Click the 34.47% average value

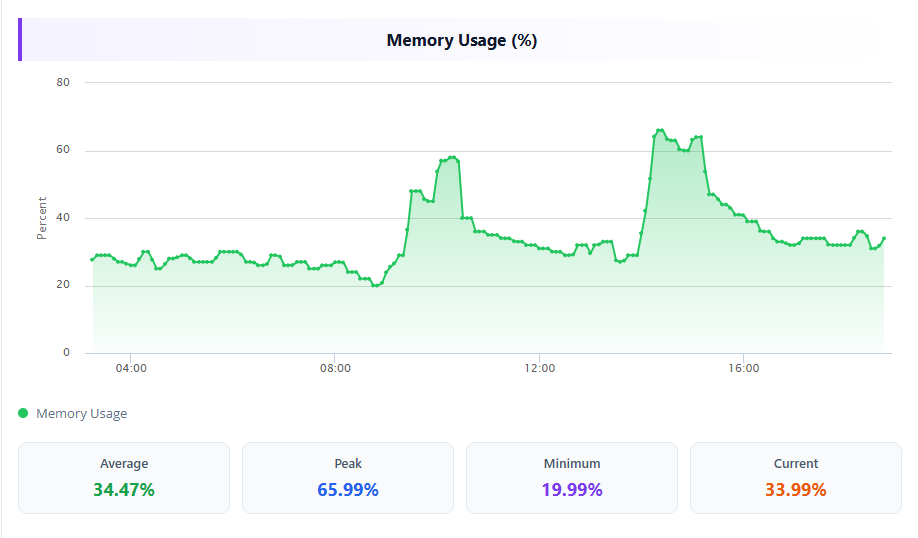click(124, 489)
